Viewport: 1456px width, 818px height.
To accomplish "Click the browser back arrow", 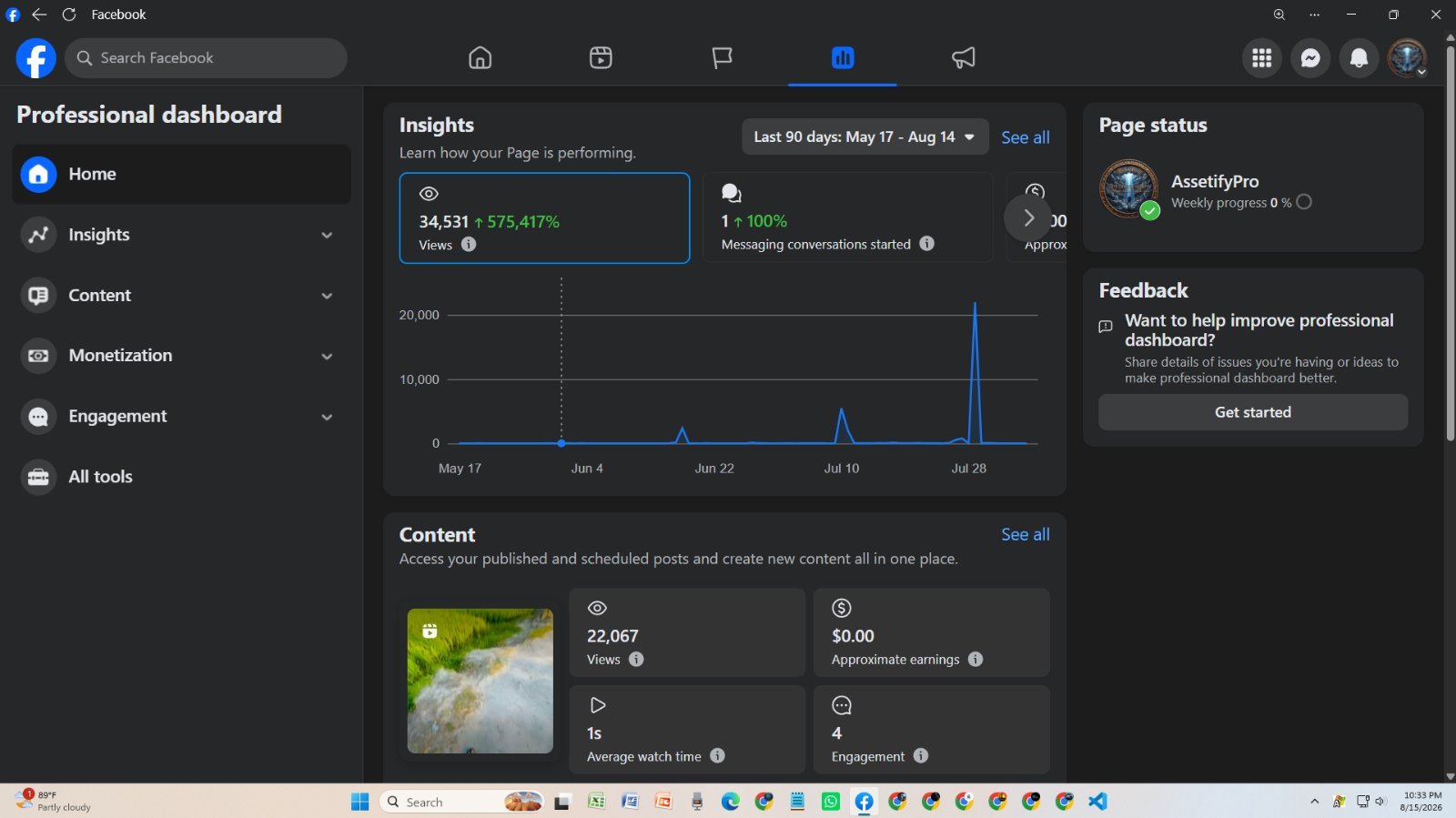I will tap(39, 15).
